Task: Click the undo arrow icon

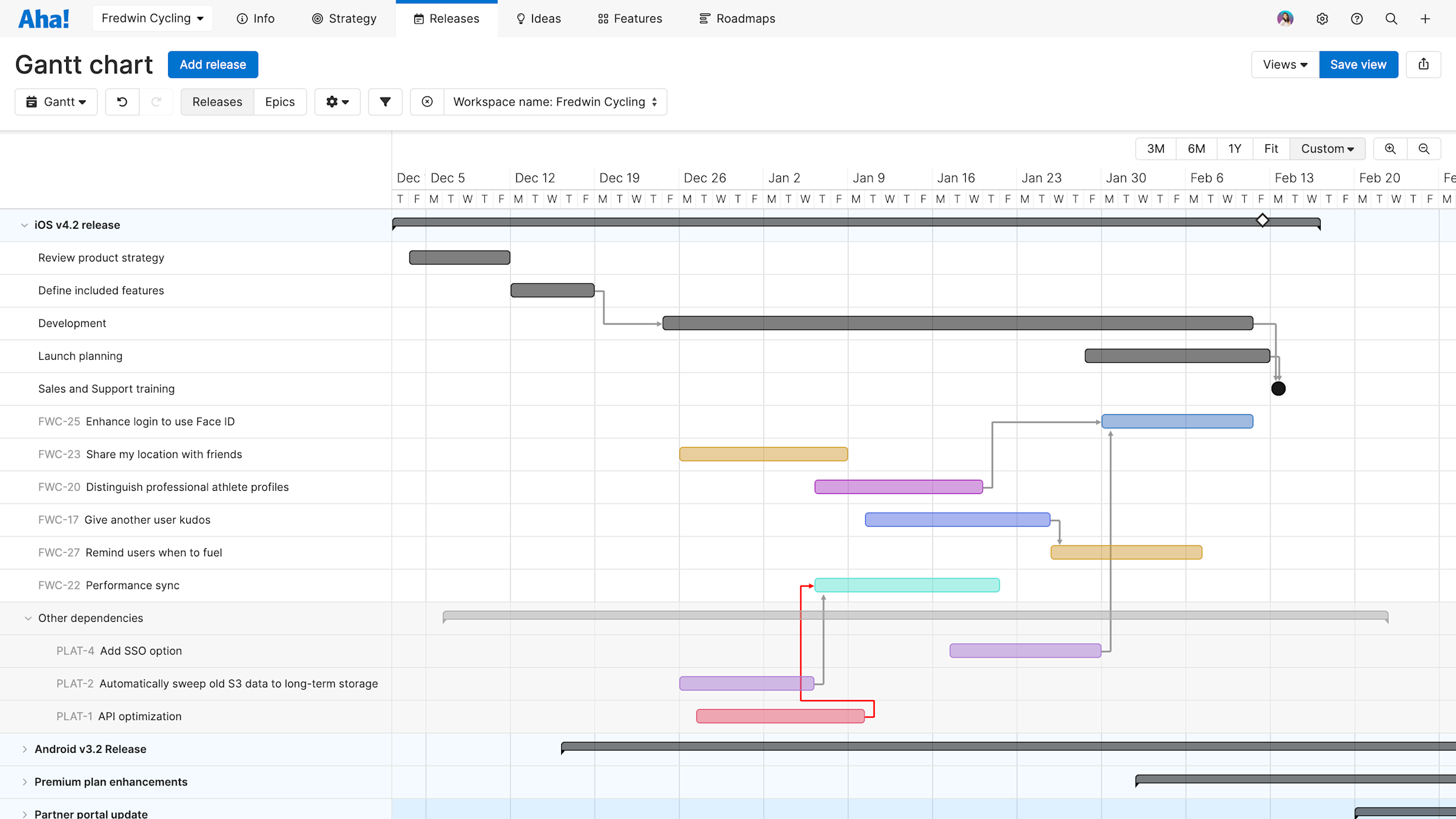Action: pos(122,101)
